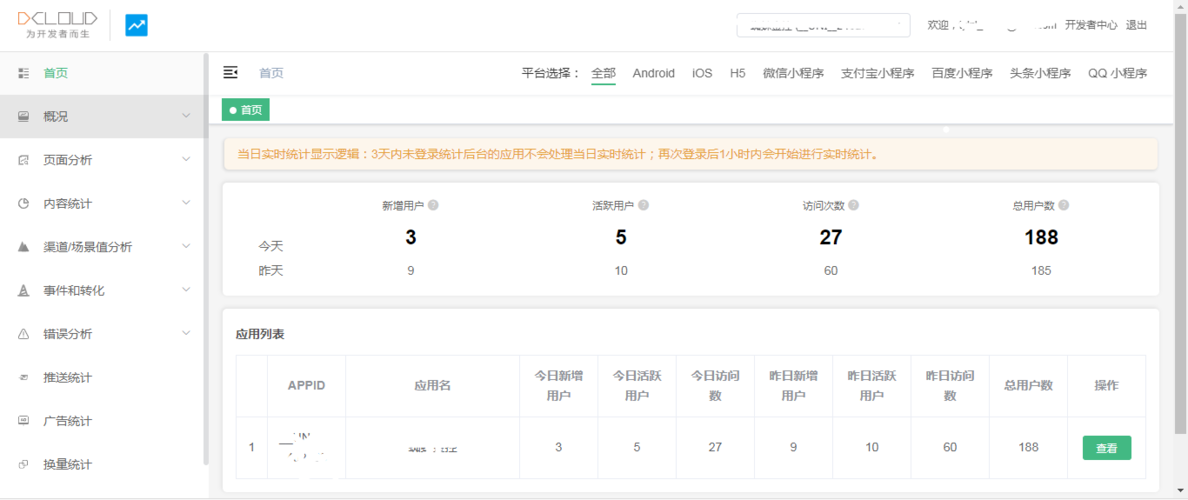Open 广告统计 from the sidebar
This screenshot has height=500, width=1188.
(67, 421)
